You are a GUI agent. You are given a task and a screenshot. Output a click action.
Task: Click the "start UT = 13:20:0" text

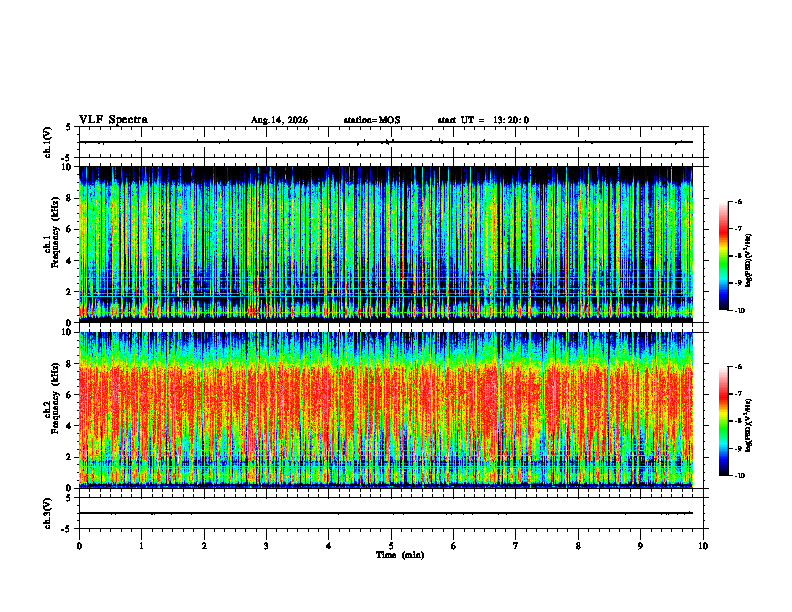pos(483,120)
